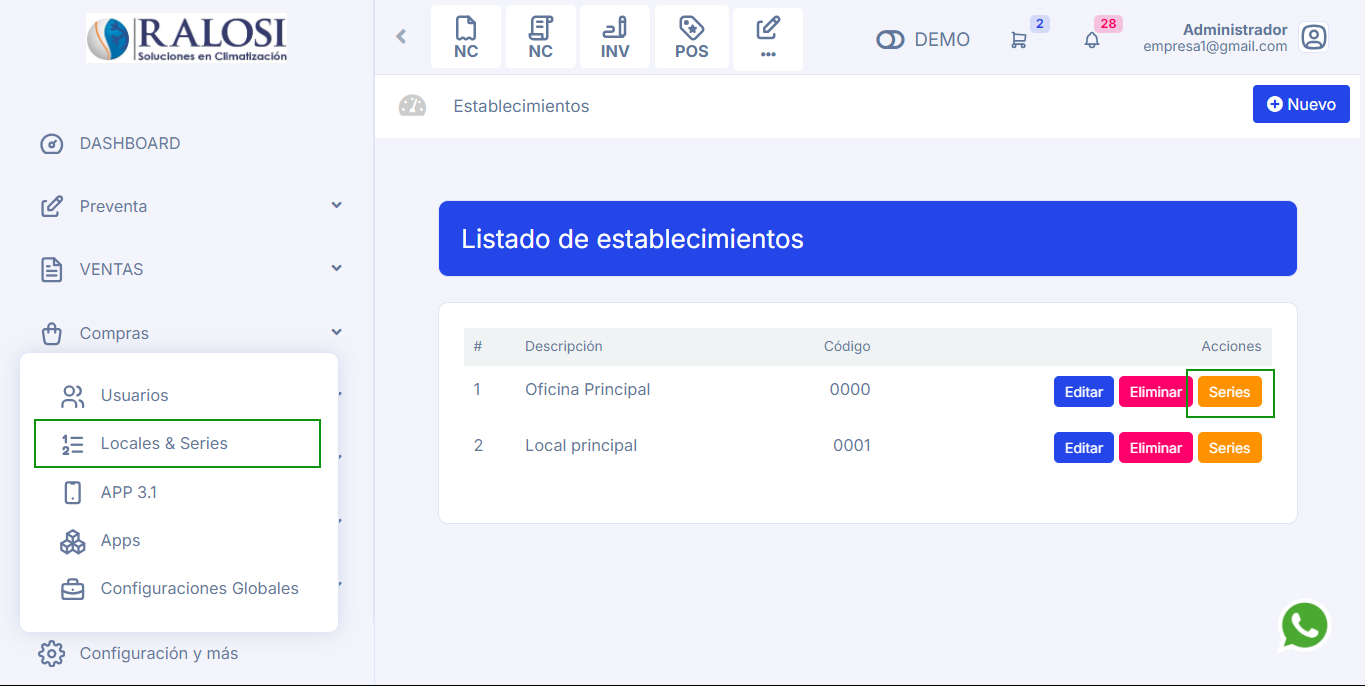
Task: Open Locales & Series from the sidebar
Action: tap(163, 443)
